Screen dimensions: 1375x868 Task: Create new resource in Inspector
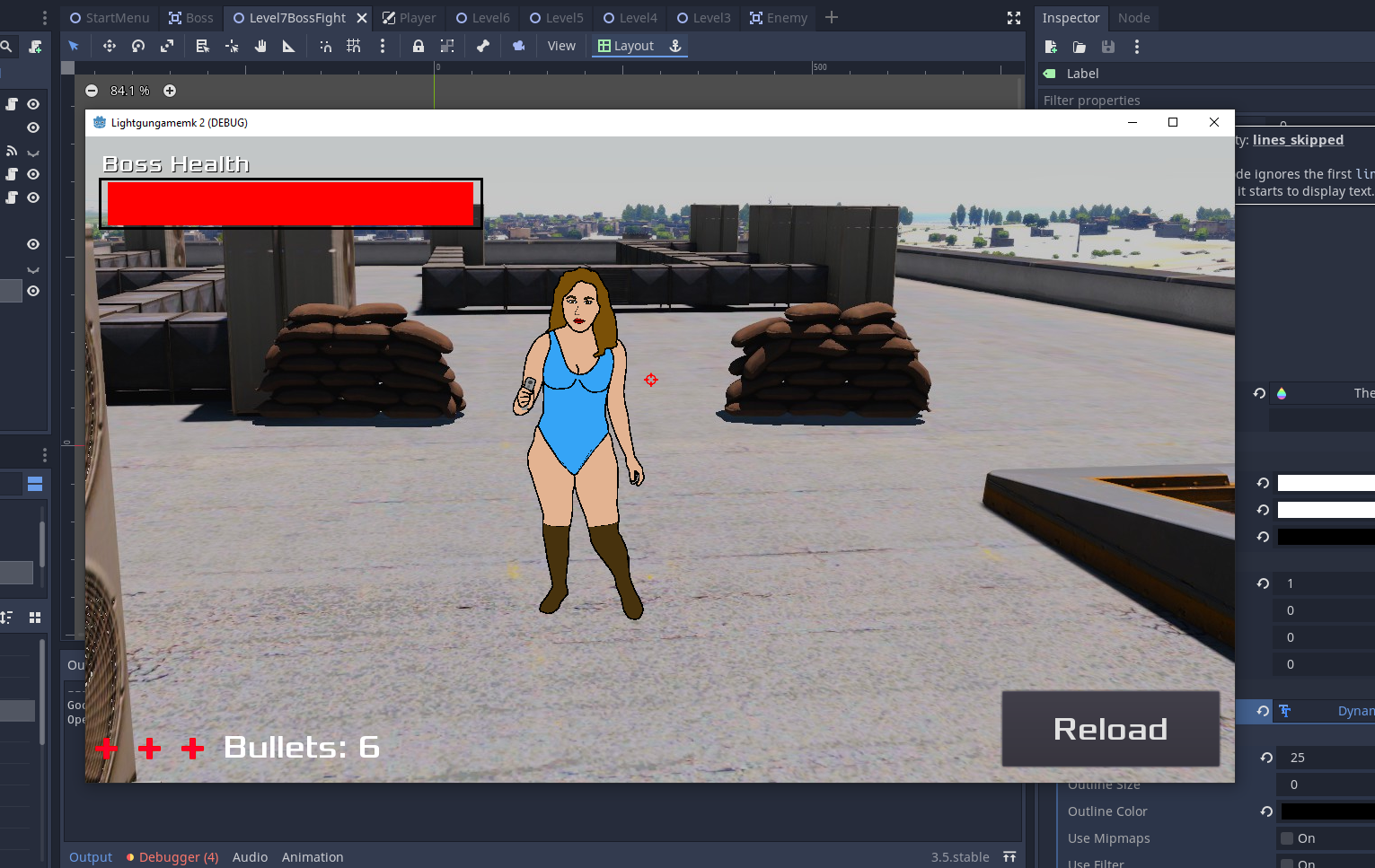click(1051, 47)
